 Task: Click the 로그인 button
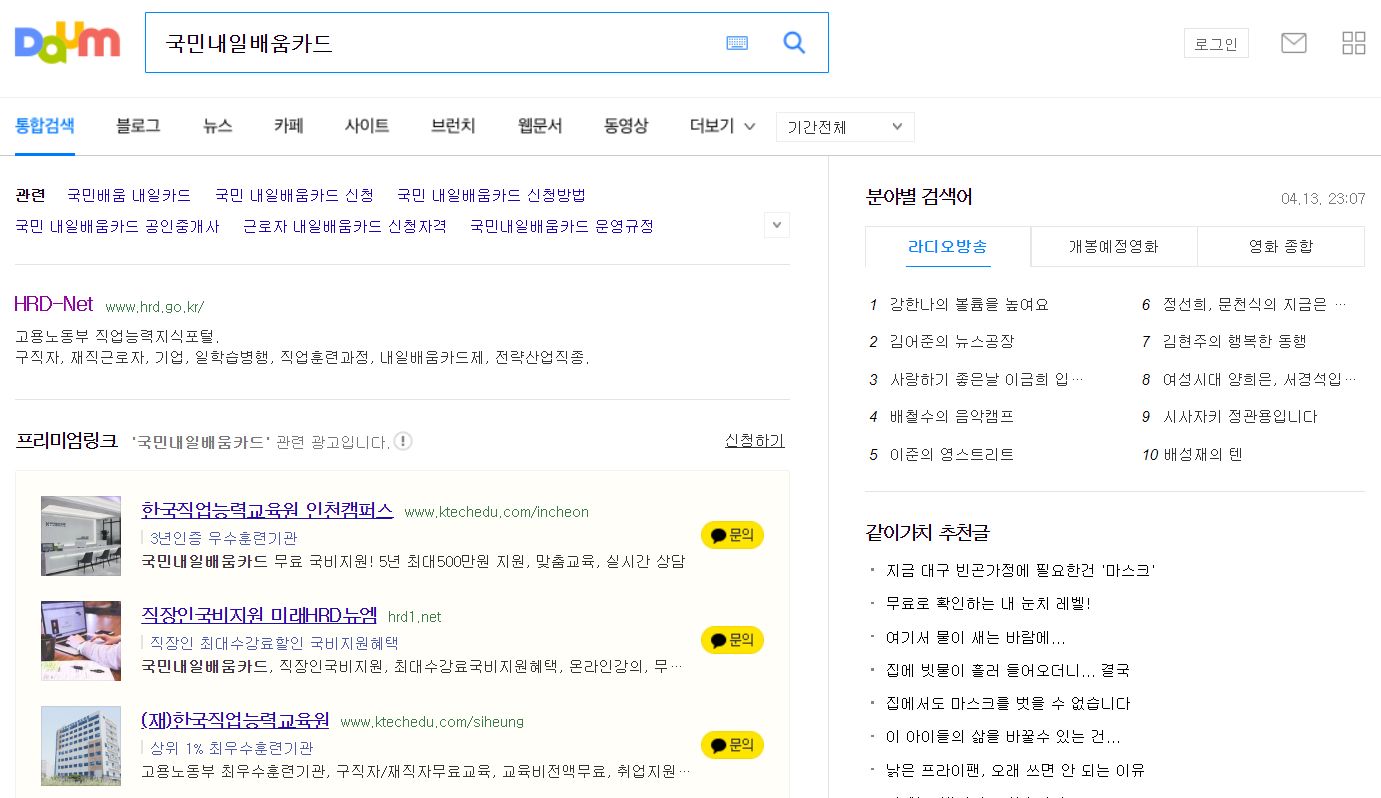pos(1216,43)
